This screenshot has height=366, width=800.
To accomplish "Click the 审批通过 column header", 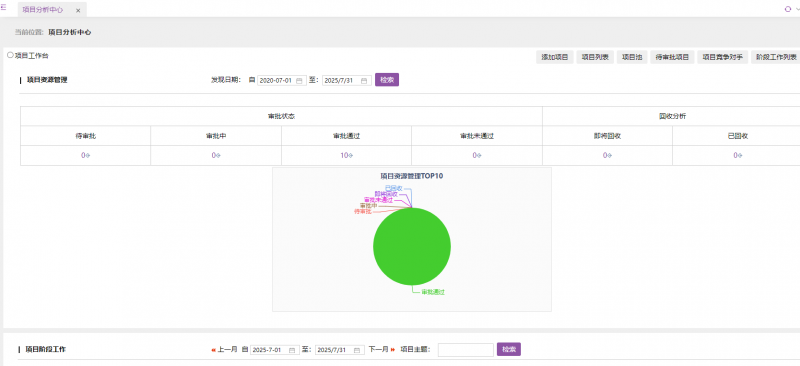I will point(346,136).
